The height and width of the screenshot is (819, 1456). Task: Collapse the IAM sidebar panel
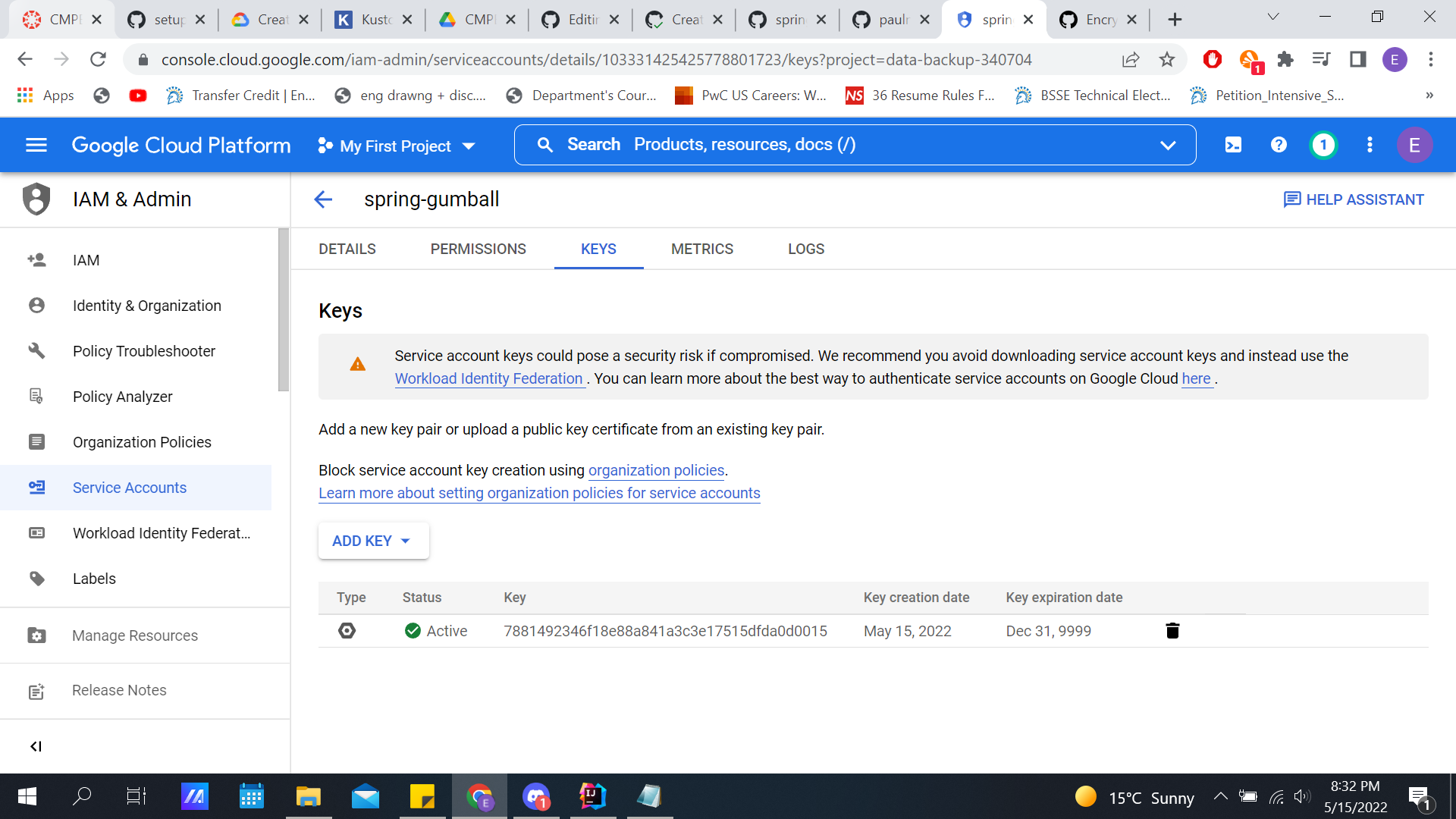[36, 746]
